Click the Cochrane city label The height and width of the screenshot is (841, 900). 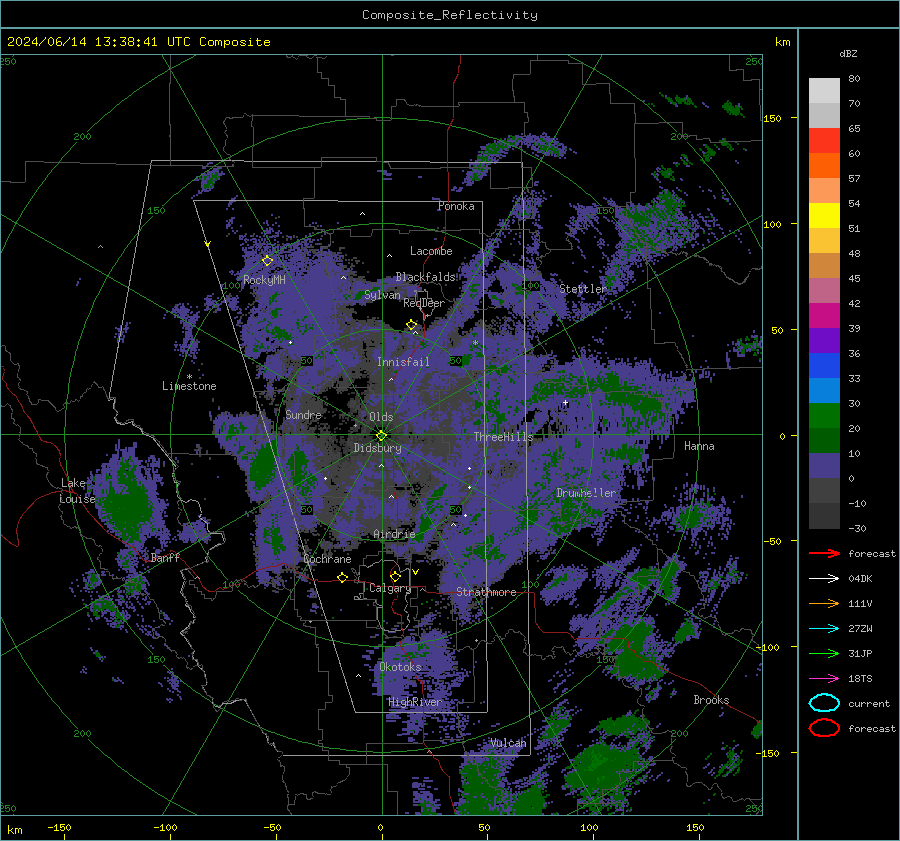pos(327,559)
